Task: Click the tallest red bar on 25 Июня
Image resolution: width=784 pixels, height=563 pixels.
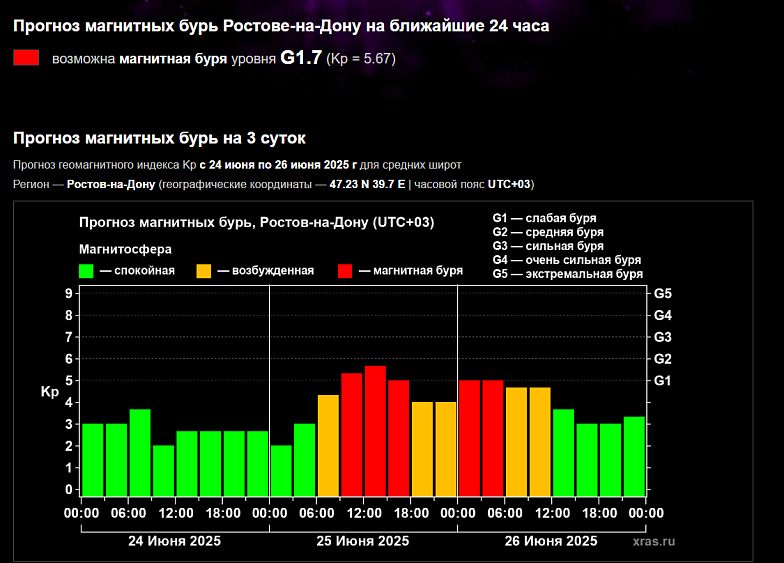Action: [375, 431]
